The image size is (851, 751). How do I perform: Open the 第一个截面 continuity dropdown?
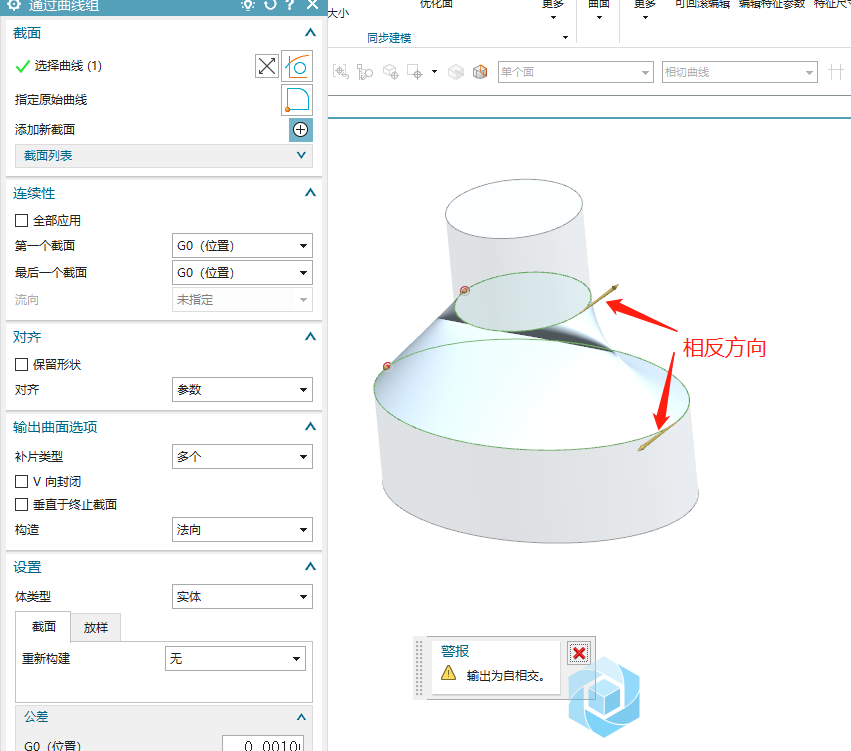pyautogui.click(x=242, y=246)
